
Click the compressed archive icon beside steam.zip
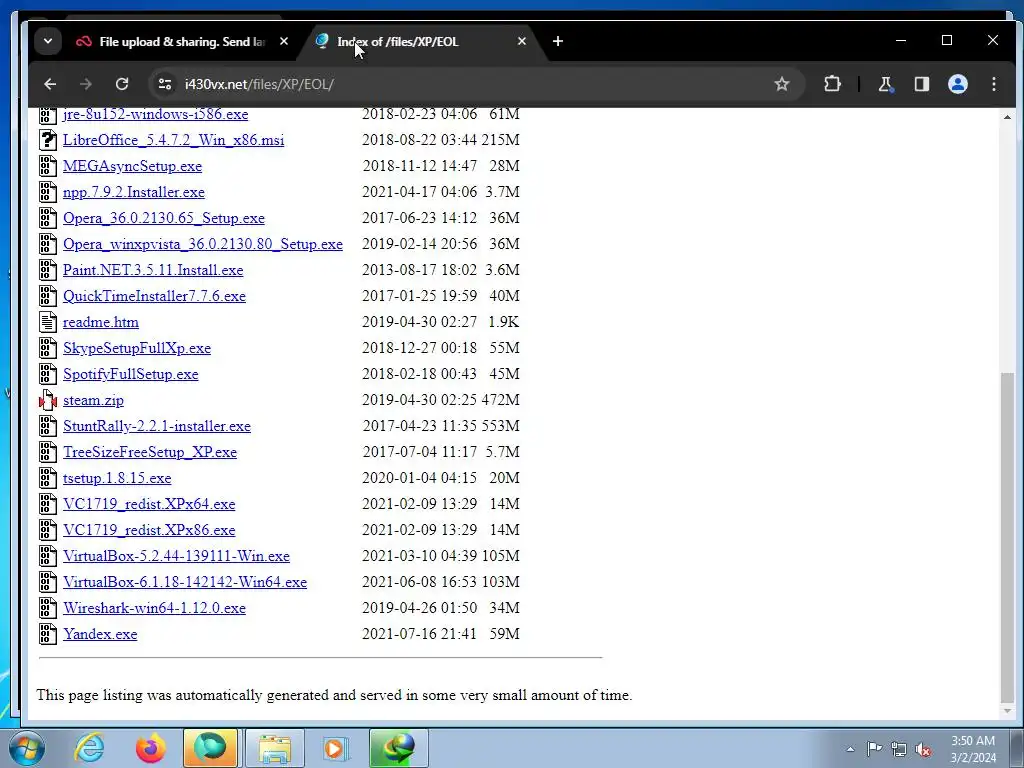click(x=48, y=400)
